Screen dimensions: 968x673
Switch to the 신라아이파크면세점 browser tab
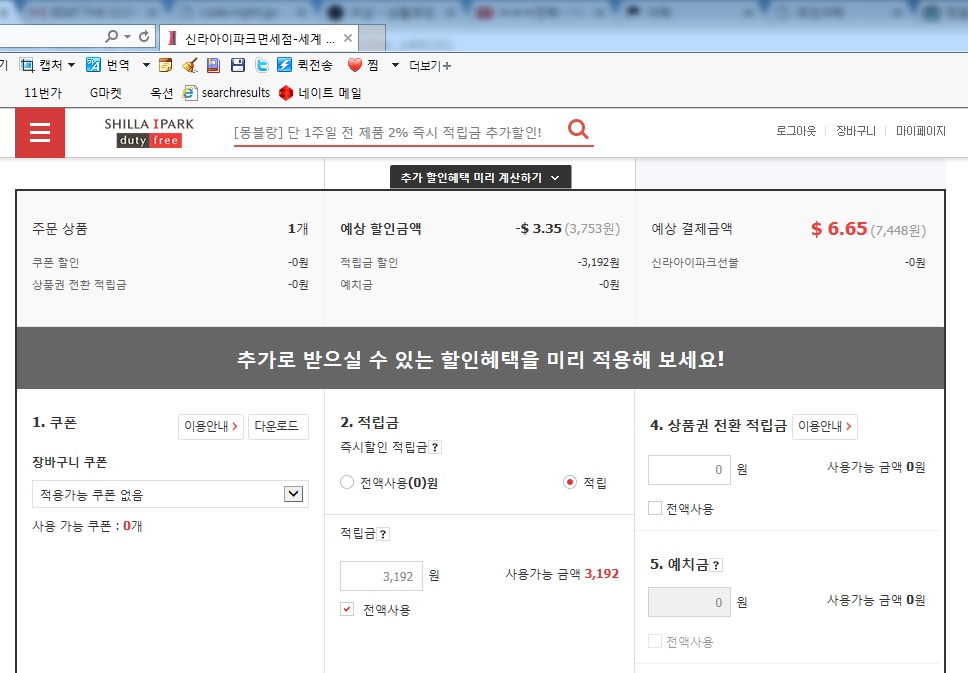click(257, 38)
